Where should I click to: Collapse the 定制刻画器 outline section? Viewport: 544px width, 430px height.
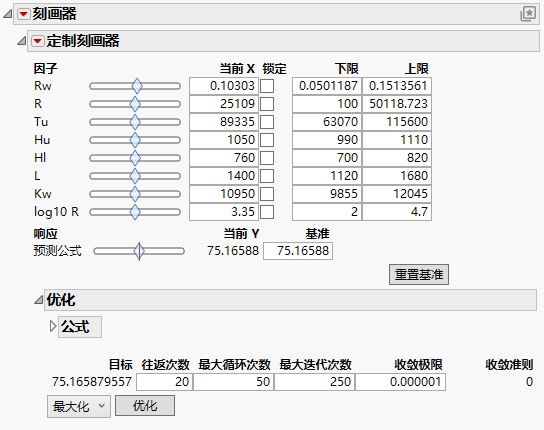(x=22, y=41)
